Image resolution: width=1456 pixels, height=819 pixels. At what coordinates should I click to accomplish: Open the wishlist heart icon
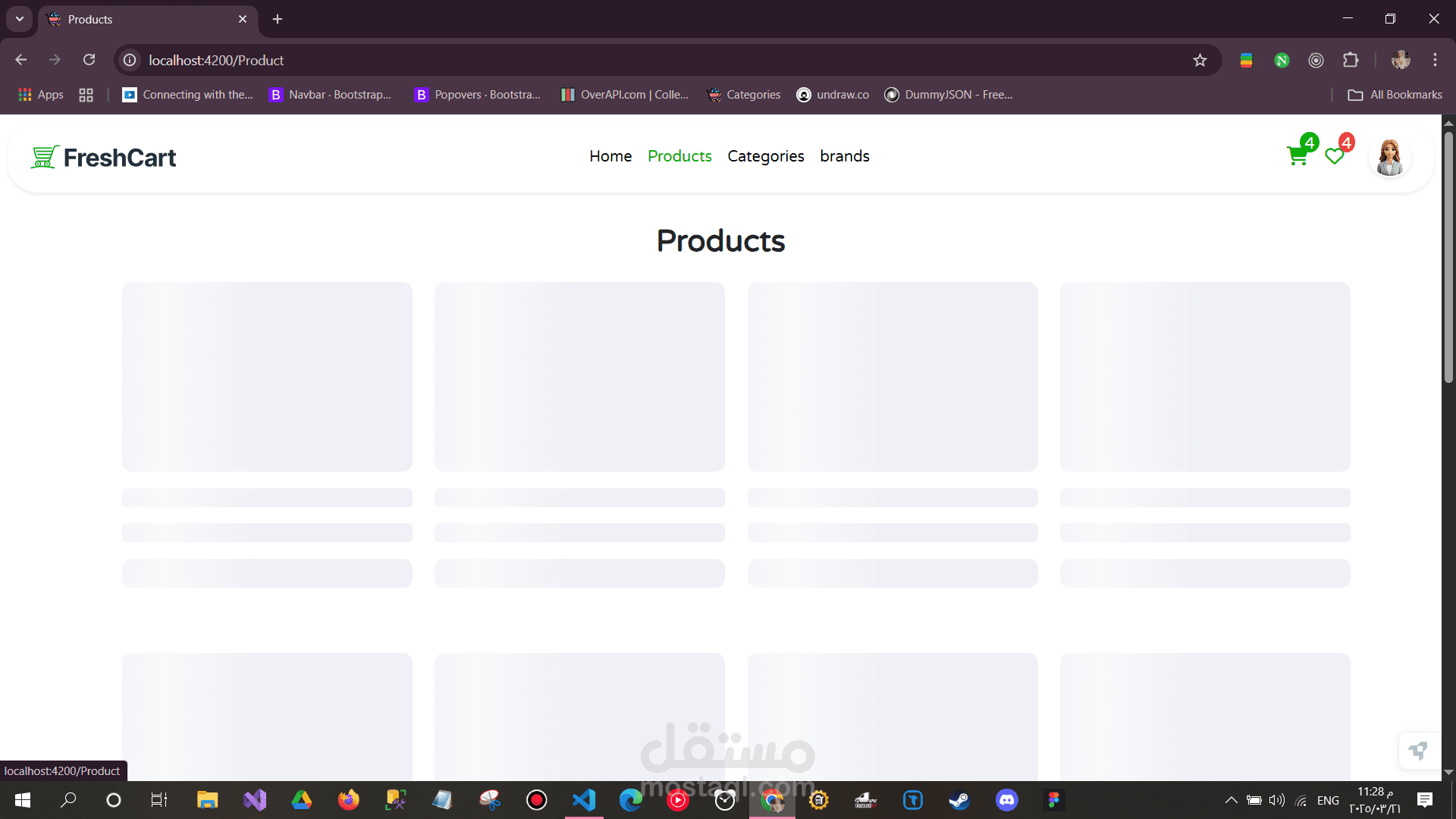coord(1334,156)
